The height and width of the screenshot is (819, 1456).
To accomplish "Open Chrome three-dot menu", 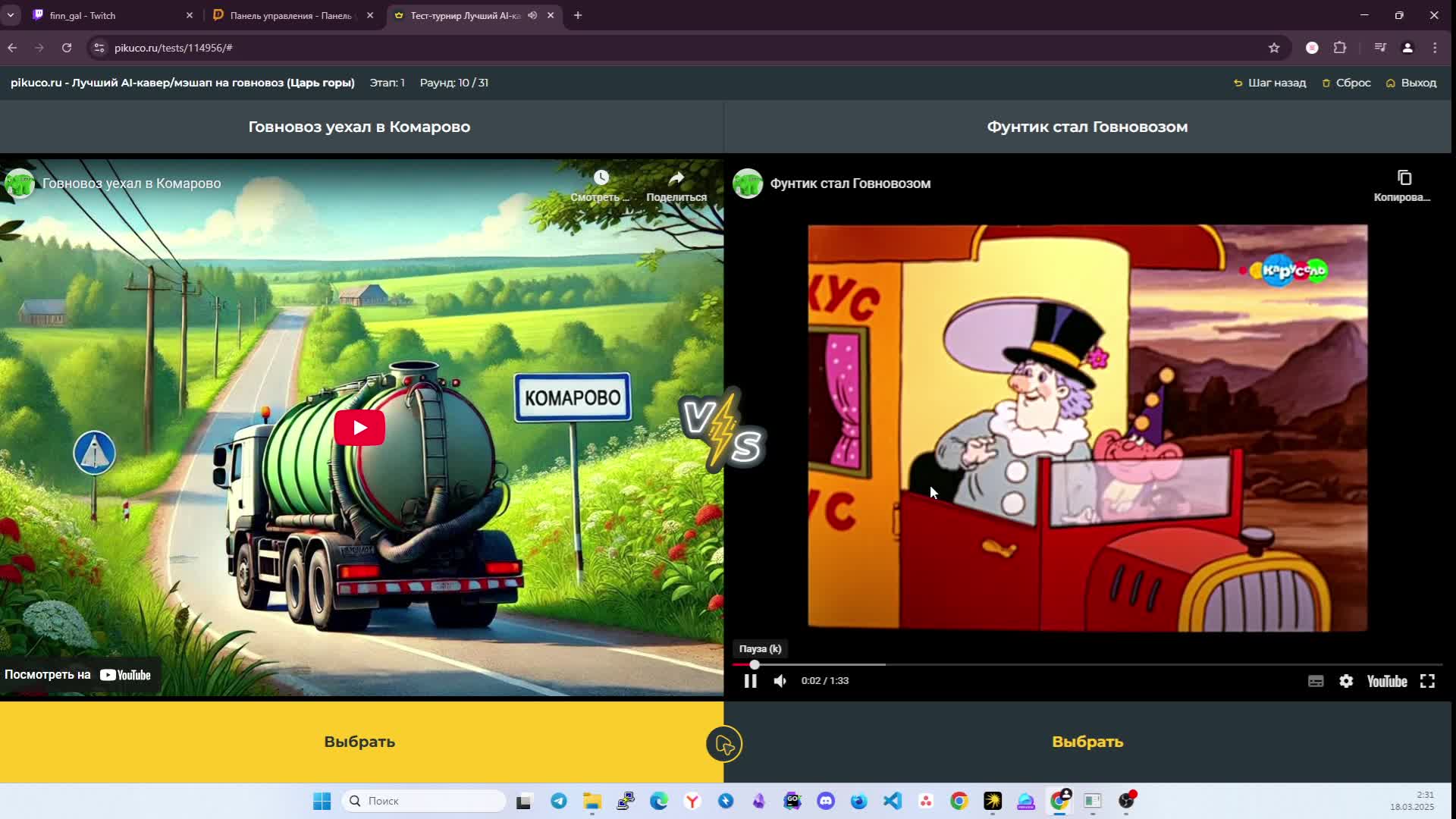I will point(1435,48).
